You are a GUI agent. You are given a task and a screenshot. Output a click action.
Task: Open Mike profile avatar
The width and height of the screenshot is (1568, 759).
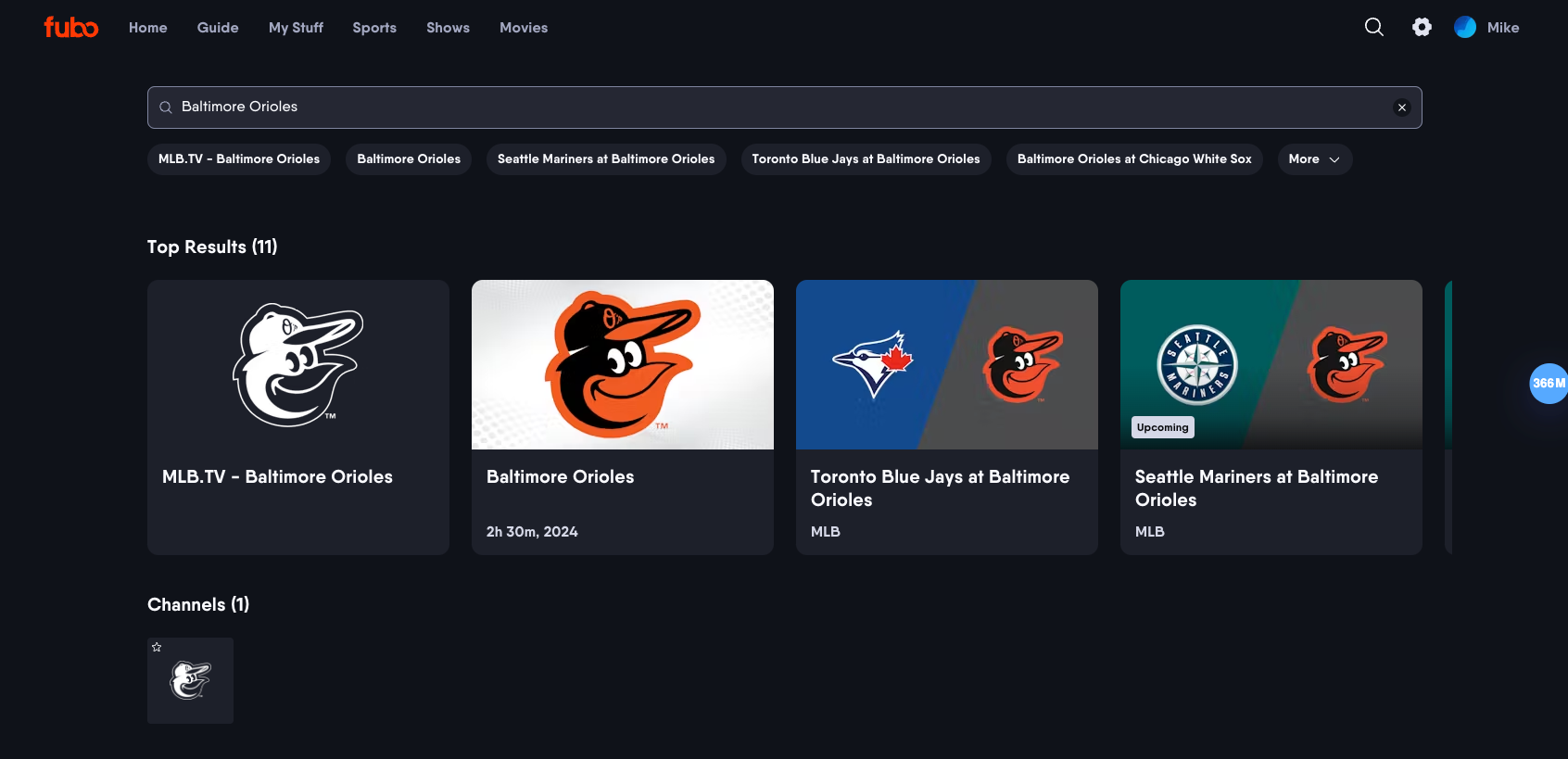[x=1465, y=27]
